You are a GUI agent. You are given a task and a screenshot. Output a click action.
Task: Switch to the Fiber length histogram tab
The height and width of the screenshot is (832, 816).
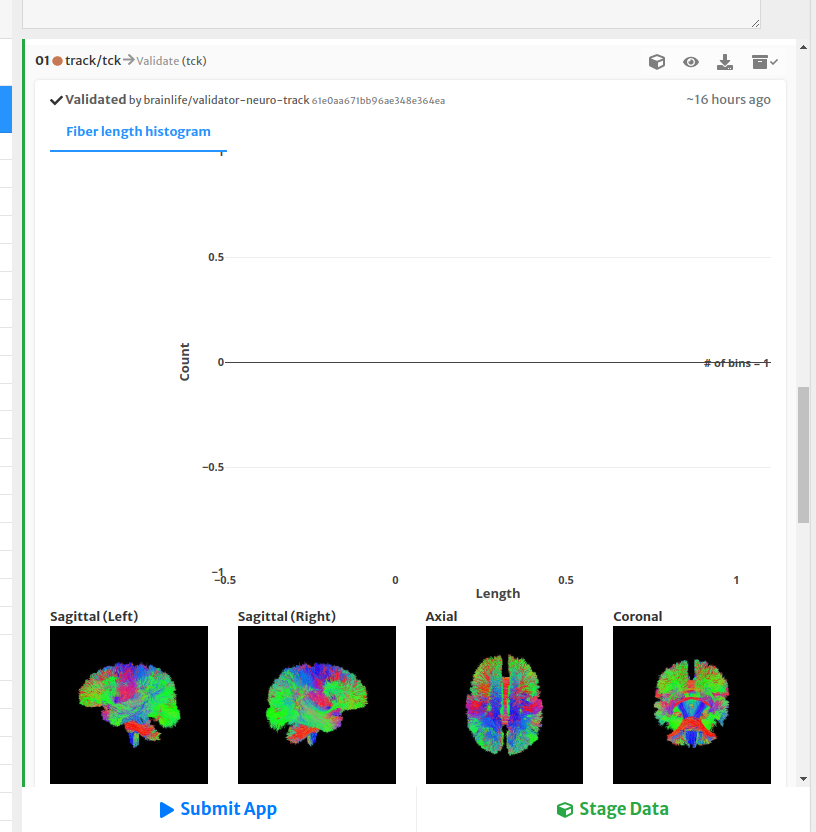coord(138,131)
